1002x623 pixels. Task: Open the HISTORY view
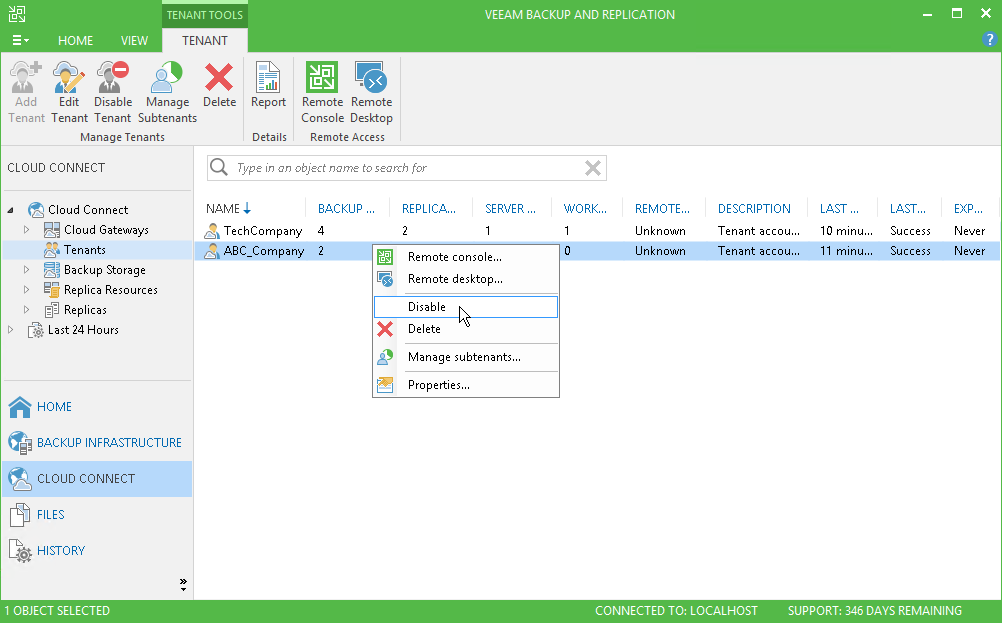(x=97, y=551)
